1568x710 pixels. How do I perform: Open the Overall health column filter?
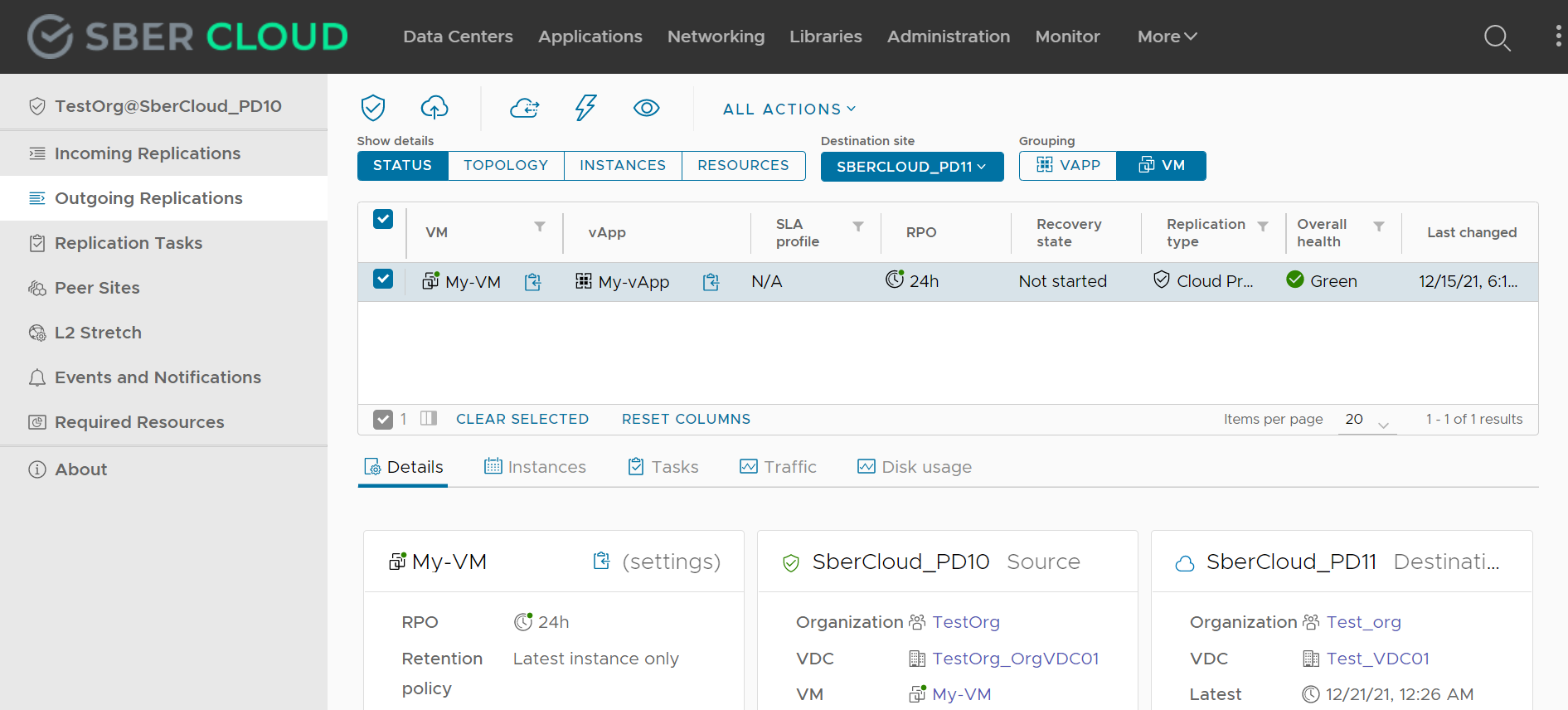1379,226
